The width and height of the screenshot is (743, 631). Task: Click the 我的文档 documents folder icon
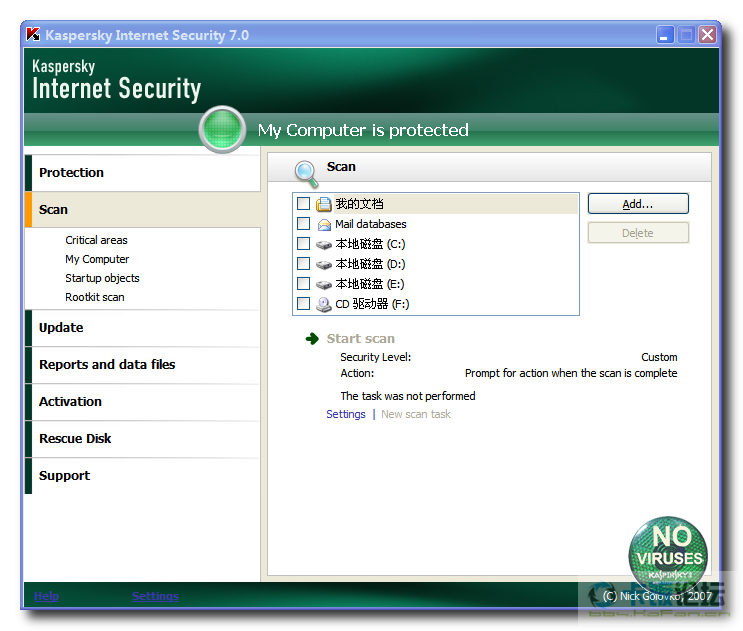coord(324,204)
